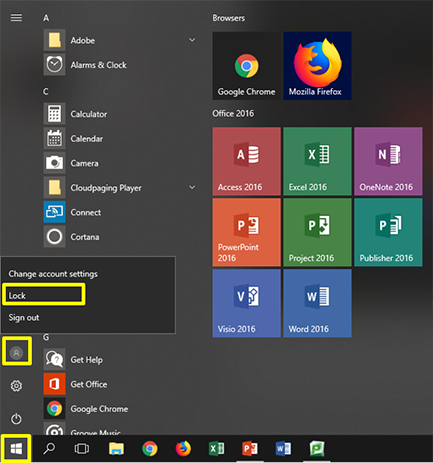This screenshot has height=463, width=433.
Task: Launch the Camera app
Action: point(120,163)
